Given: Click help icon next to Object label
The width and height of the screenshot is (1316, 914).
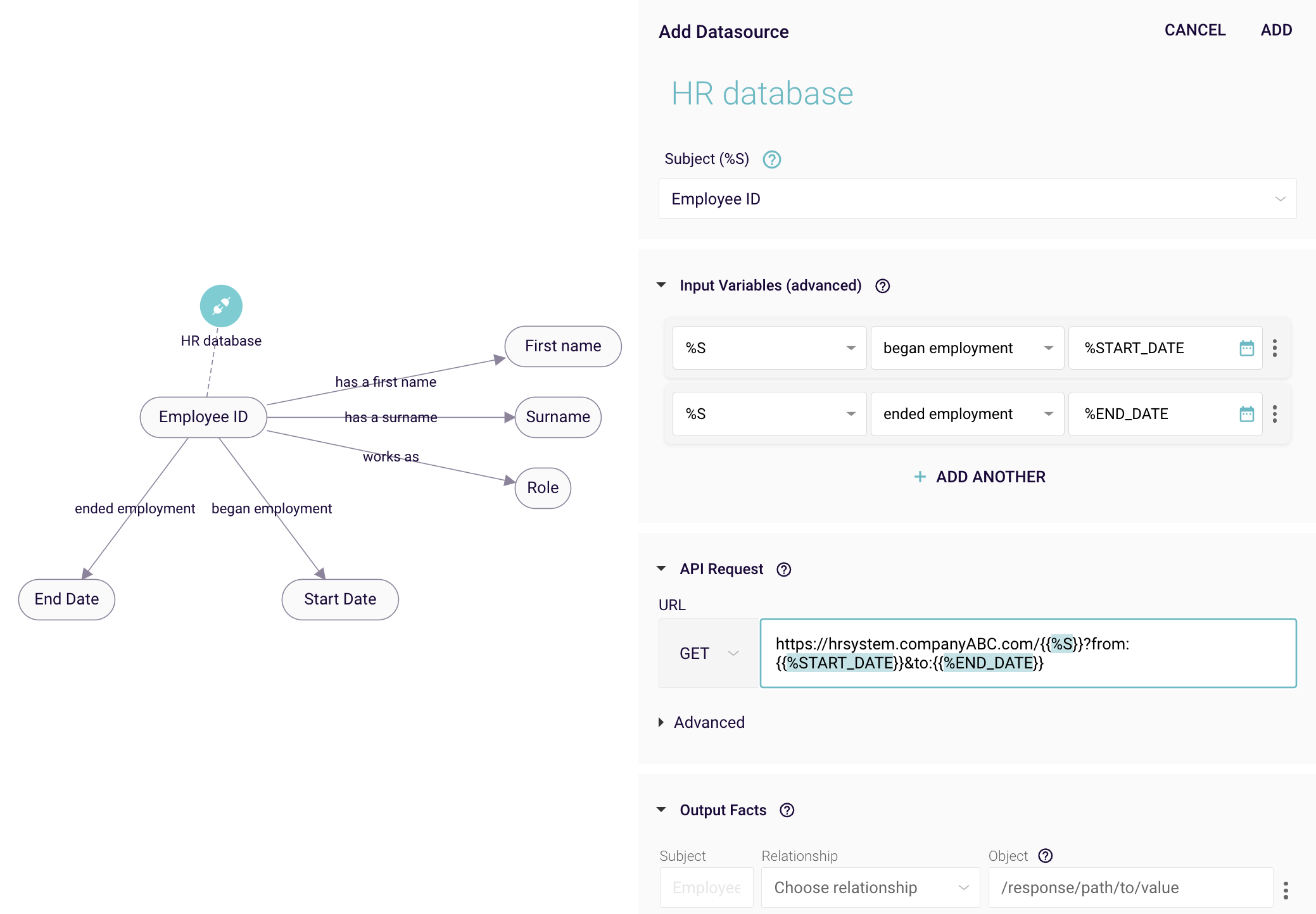Looking at the screenshot, I should point(1045,856).
